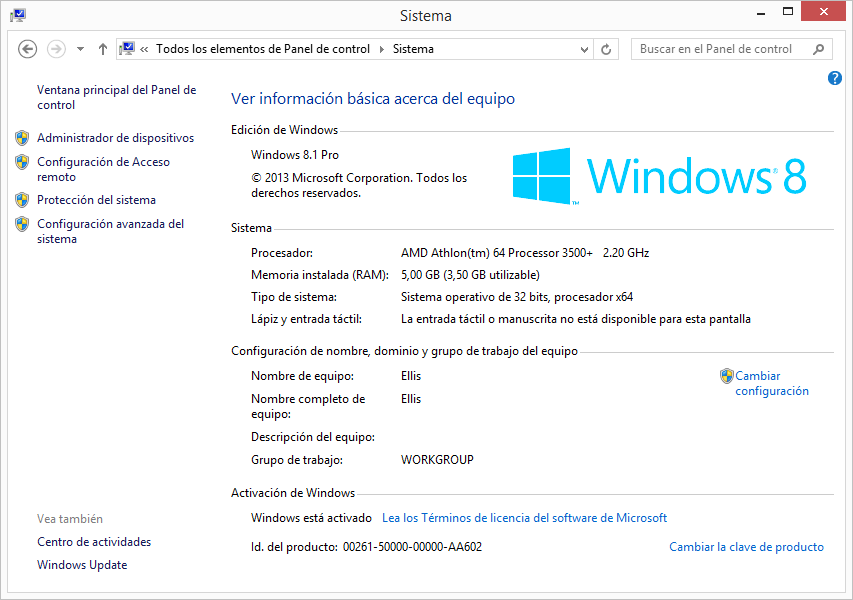Screen dimensions: 853x600
Task: Click inside 'Buscar en el Panel de control' field
Action: coord(720,49)
